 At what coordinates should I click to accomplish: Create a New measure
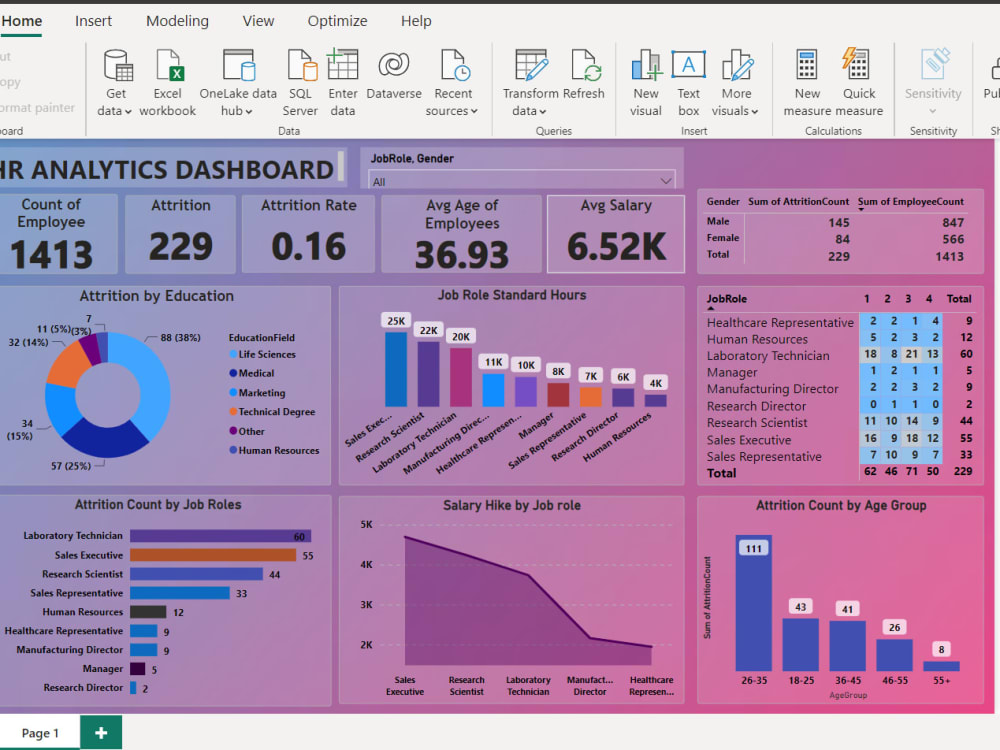tap(807, 80)
